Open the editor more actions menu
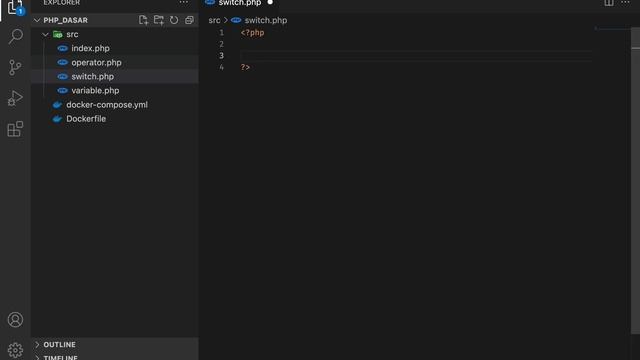This screenshot has width=640, height=360. pos(625,2)
